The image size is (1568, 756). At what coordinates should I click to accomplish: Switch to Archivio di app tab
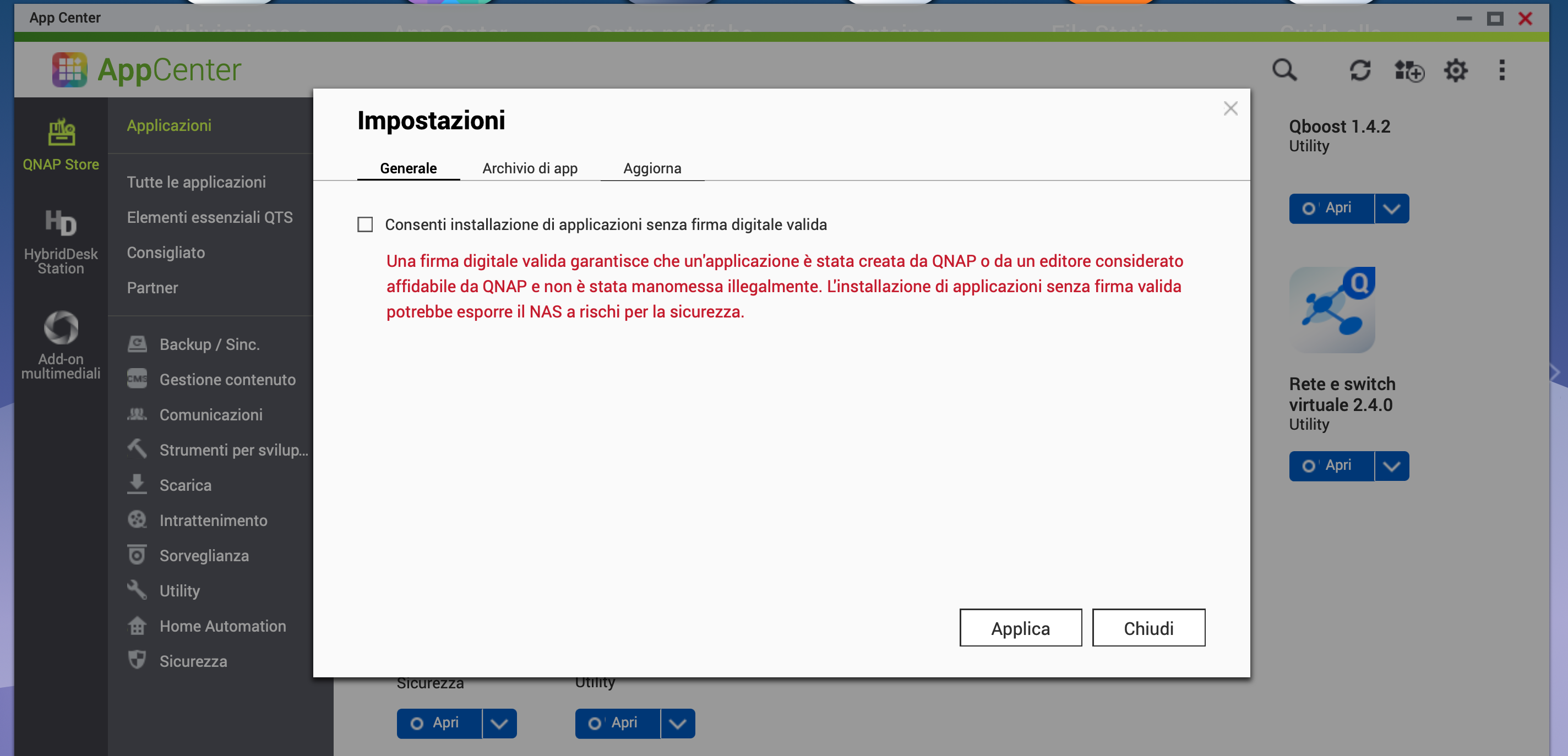pyautogui.click(x=530, y=168)
